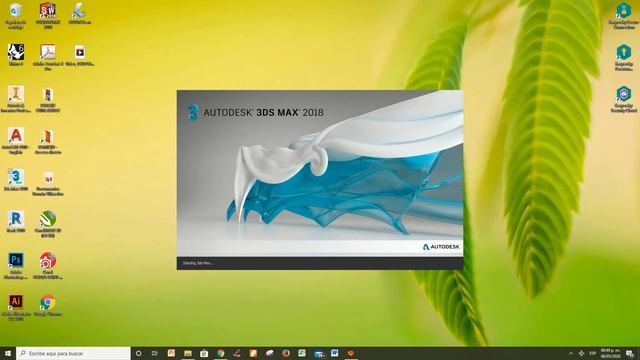640x360 pixels.
Task: Open the Adobe Illustrator desktop shortcut
Action: pos(16,307)
